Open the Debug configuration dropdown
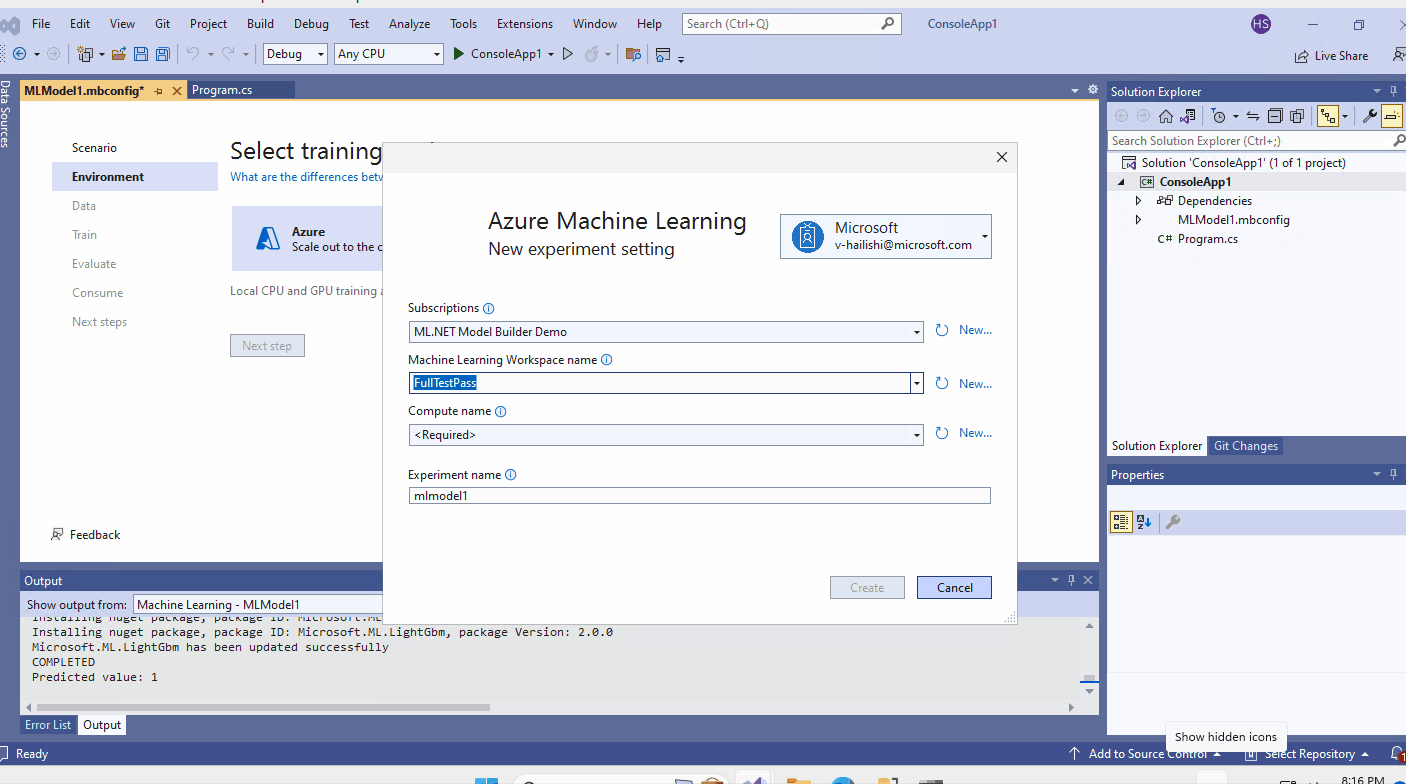 pyautogui.click(x=296, y=54)
